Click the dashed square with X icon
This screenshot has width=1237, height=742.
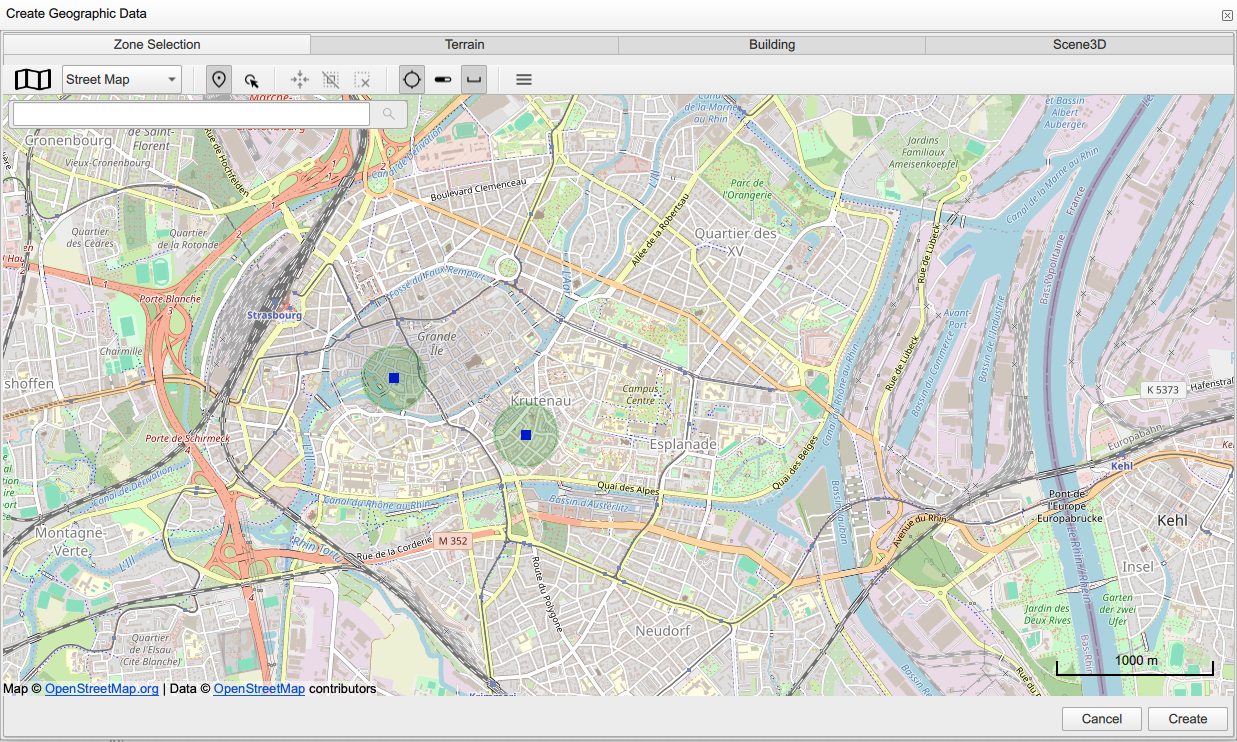tap(363, 80)
